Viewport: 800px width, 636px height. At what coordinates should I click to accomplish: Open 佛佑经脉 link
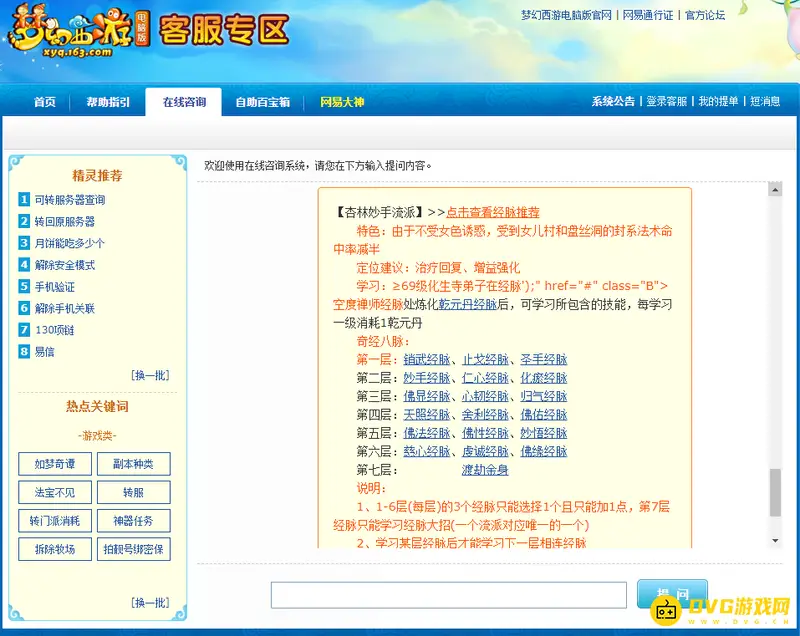[x=544, y=415]
